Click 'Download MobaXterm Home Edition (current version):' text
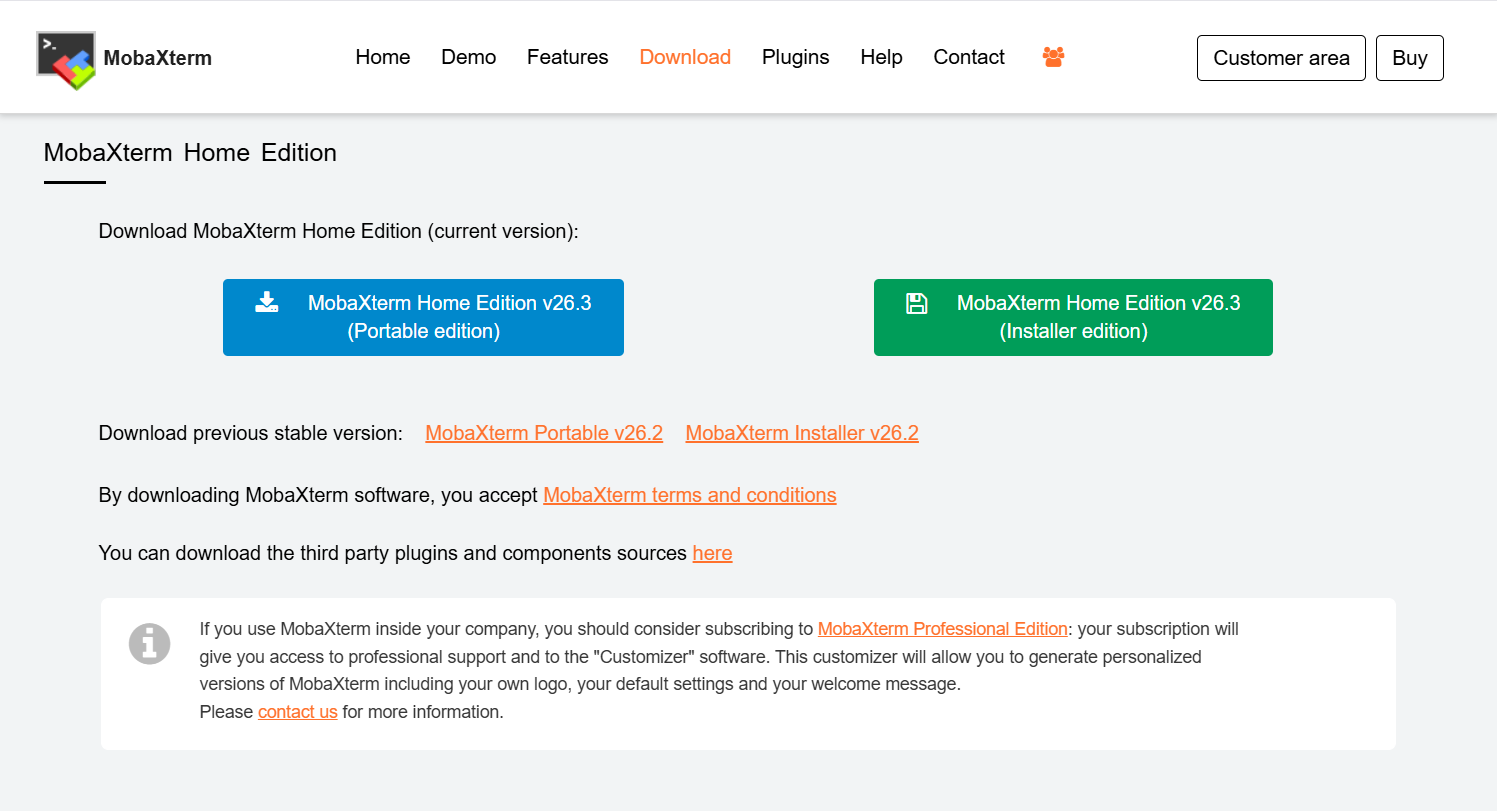Image resolution: width=1497 pixels, height=811 pixels. [339, 231]
